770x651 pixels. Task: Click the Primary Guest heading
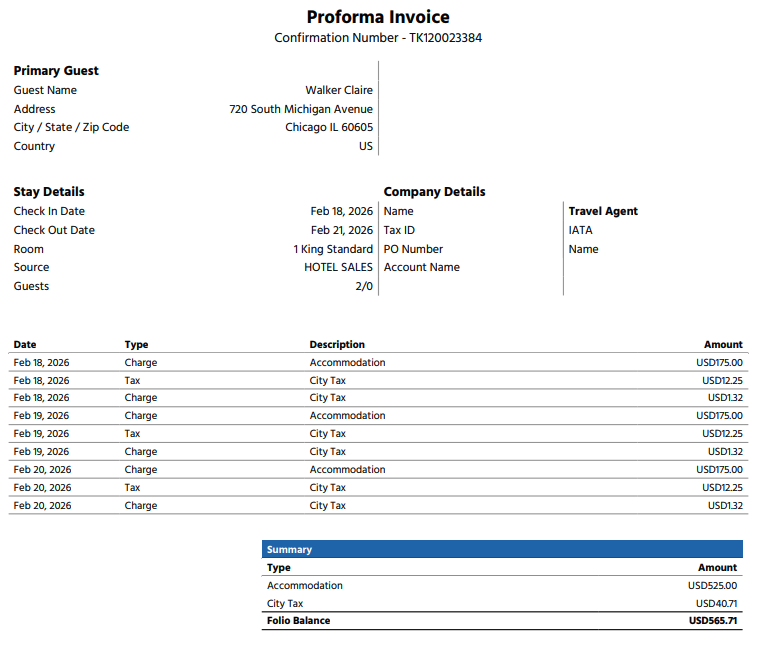(x=56, y=71)
